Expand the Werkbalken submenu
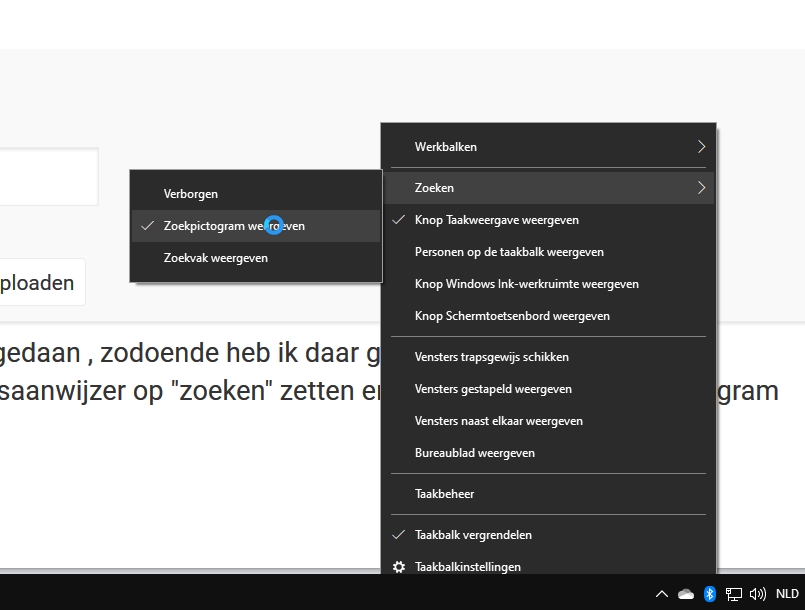Viewport: 805px width, 610px height. pyautogui.click(x=444, y=146)
